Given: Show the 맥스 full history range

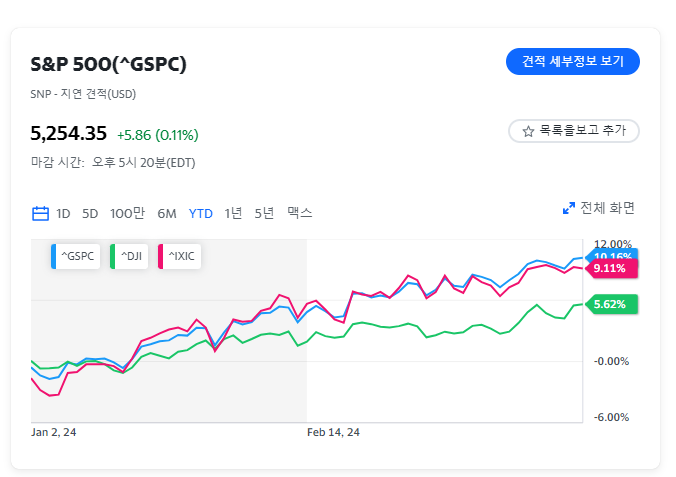Looking at the screenshot, I should pos(300,213).
